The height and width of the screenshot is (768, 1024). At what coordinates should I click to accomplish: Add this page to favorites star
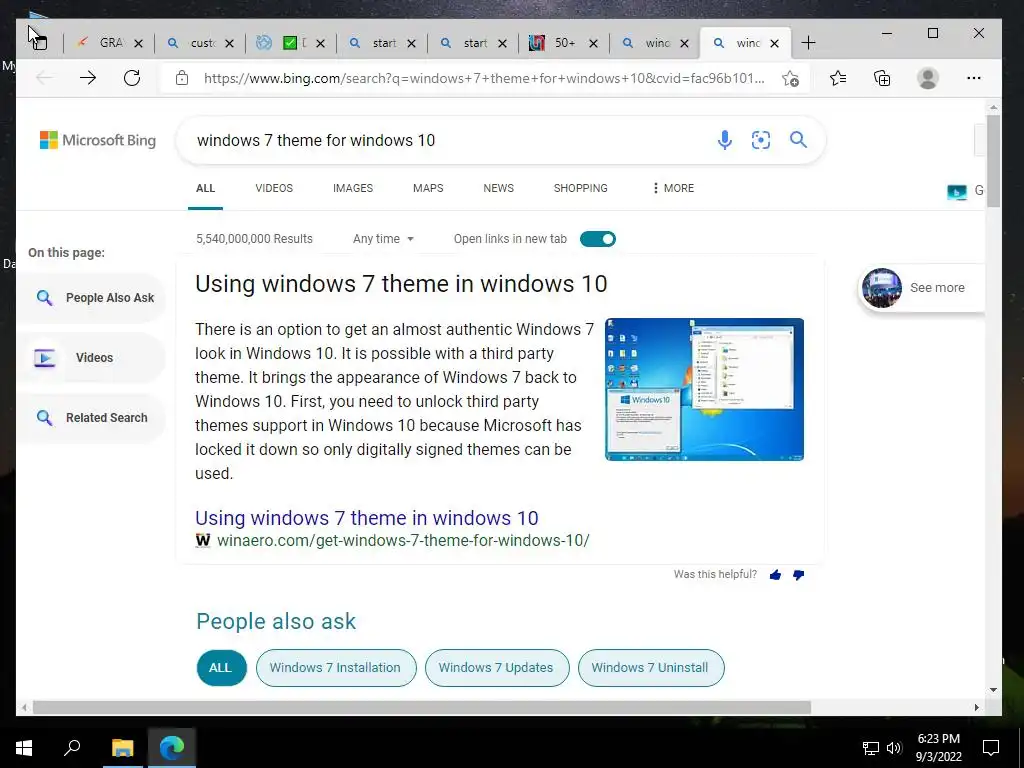(x=790, y=78)
